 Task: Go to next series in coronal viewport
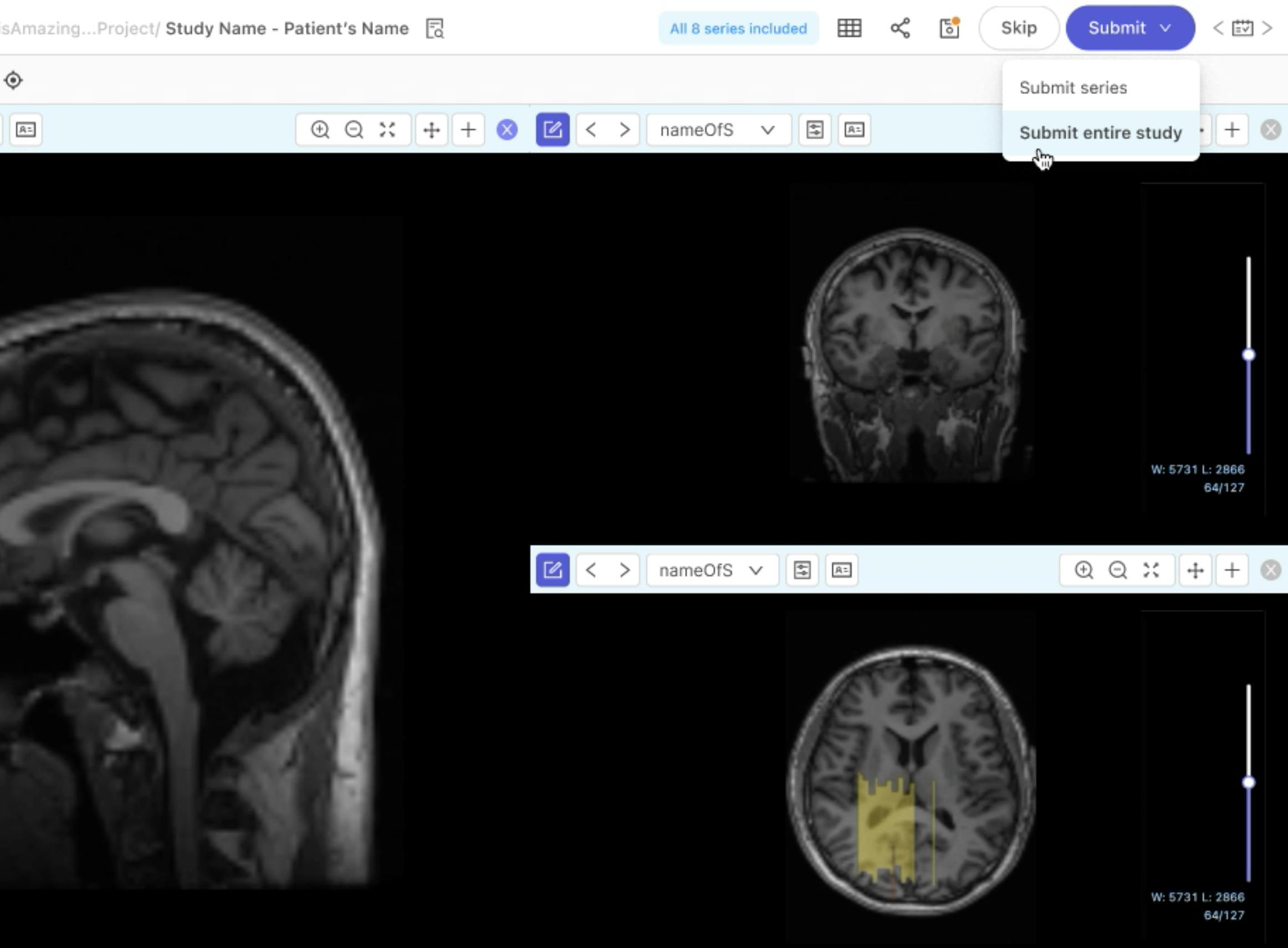[x=625, y=130]
